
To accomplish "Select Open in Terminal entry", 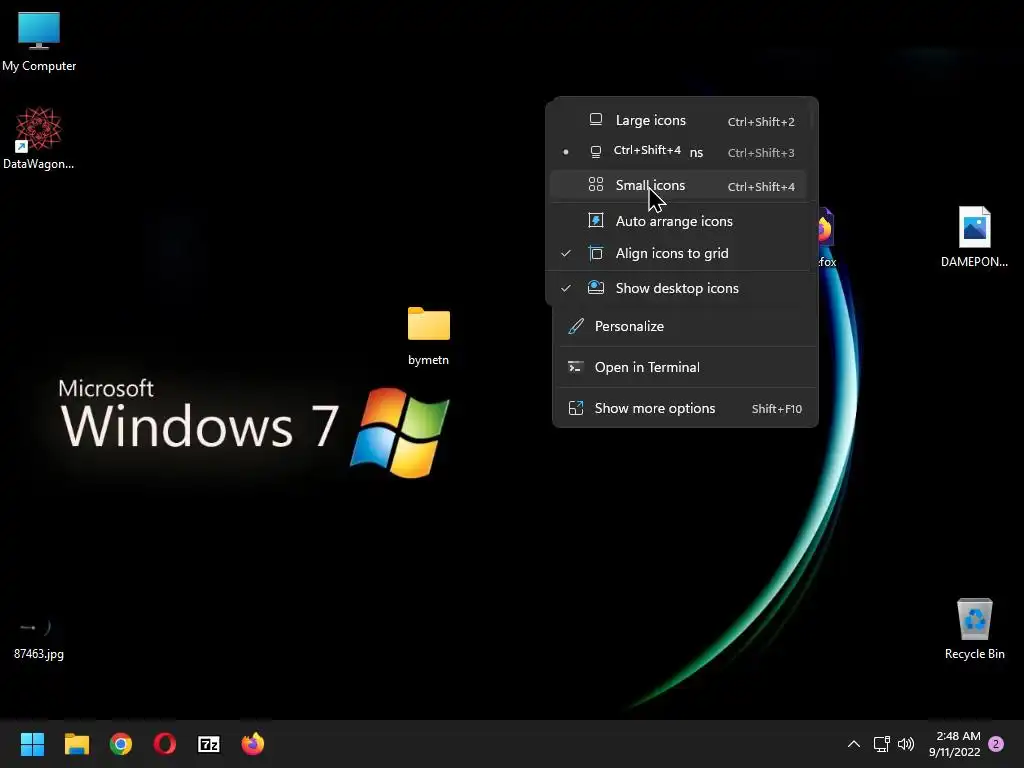I will (x=685, y=367).
